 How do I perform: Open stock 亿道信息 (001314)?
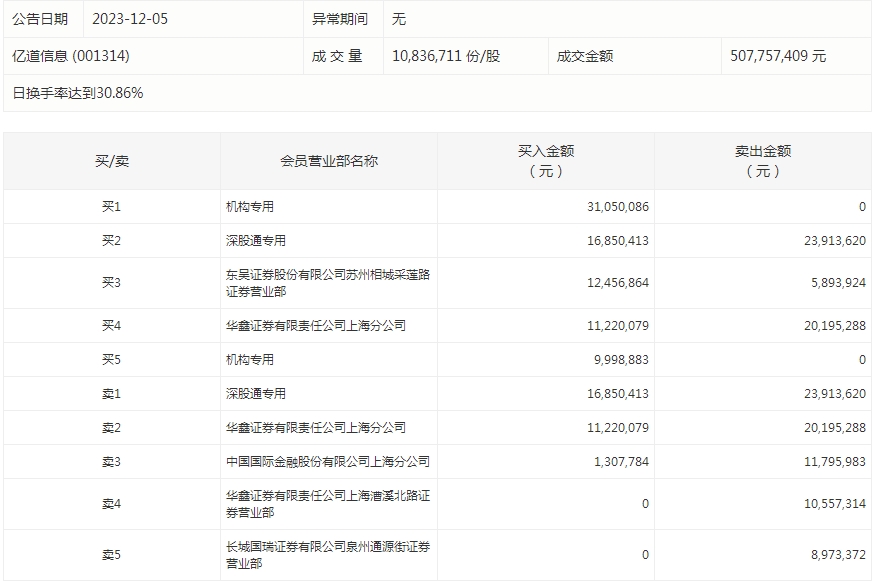[x=70, y=56]
